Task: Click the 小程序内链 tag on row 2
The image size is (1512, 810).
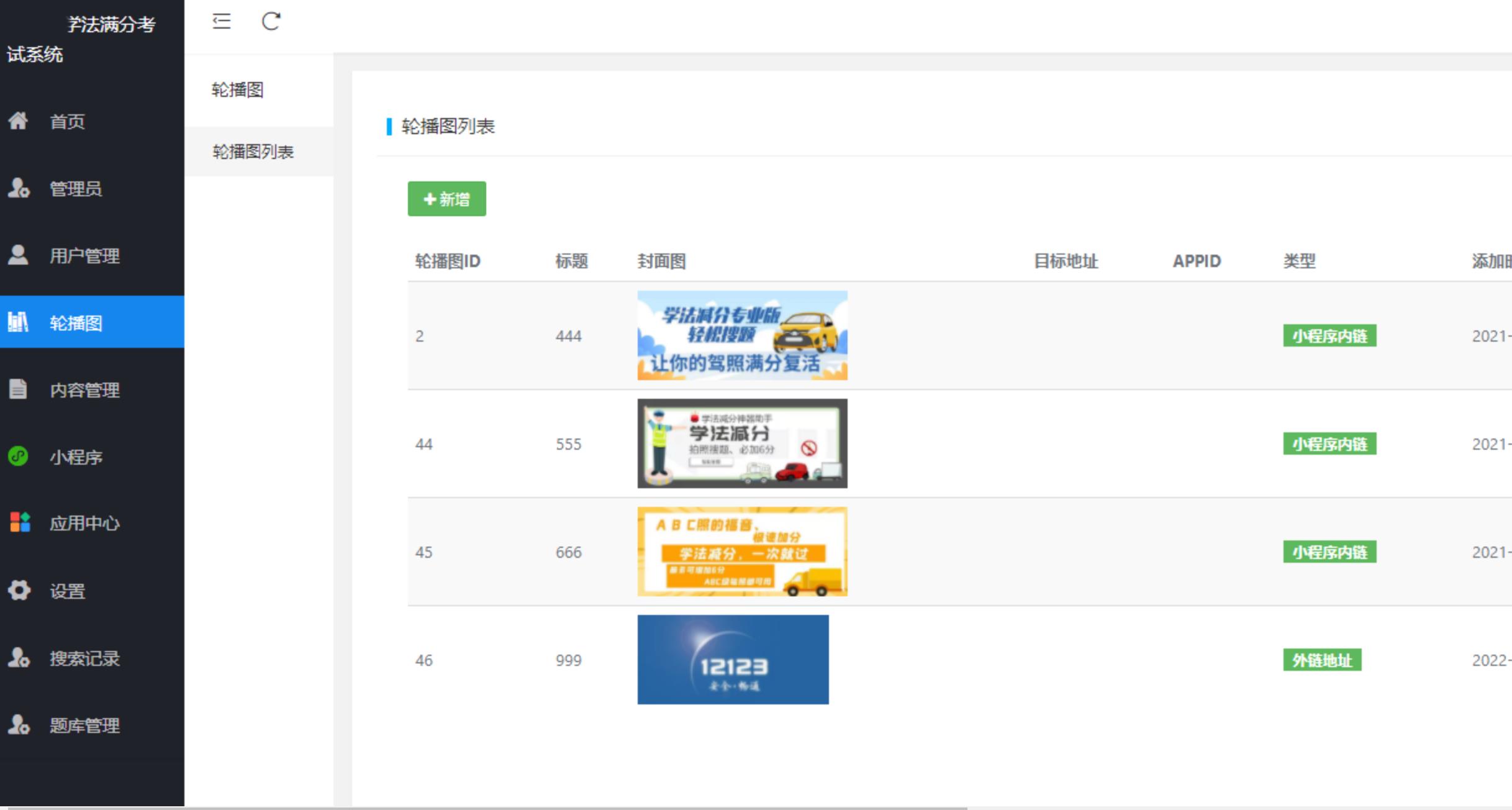Action: point(1329,336)
